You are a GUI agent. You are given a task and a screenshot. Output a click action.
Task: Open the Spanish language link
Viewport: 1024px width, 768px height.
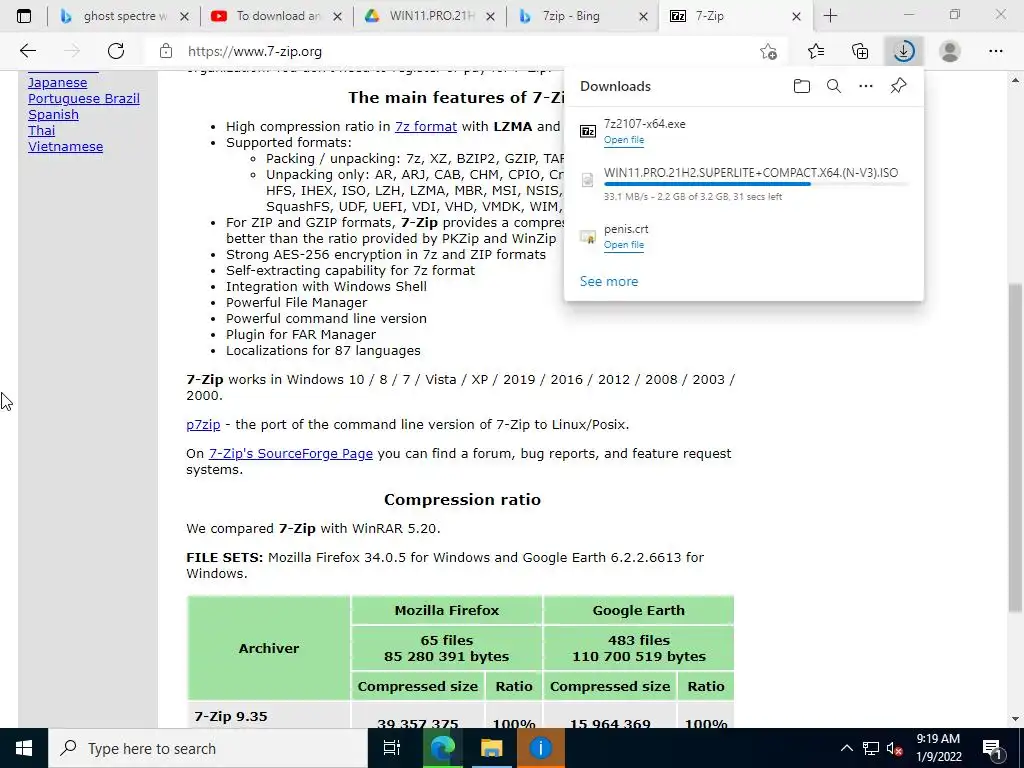click(x=54, y=115)
